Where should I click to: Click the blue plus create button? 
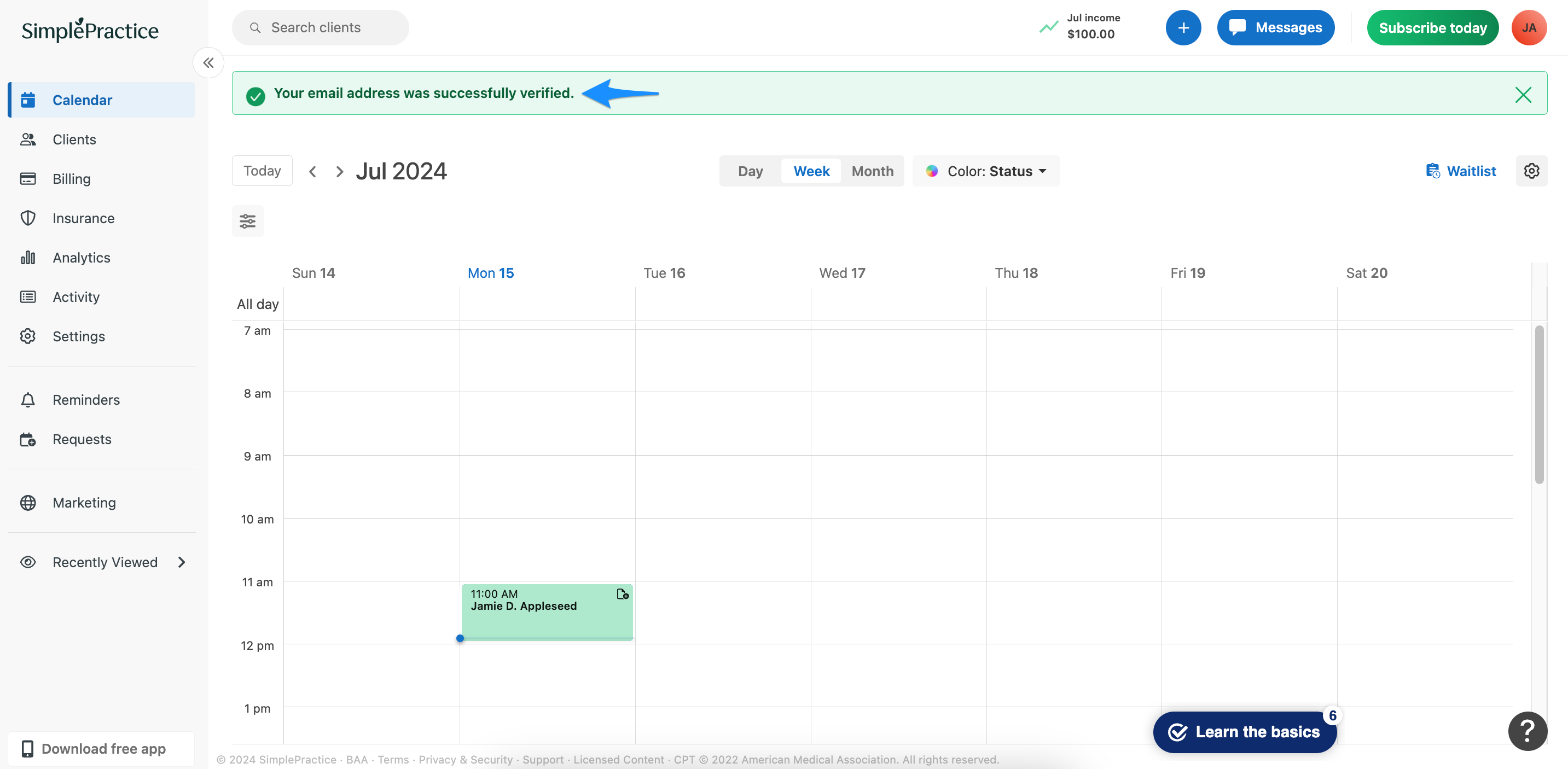click(1183, 27)
